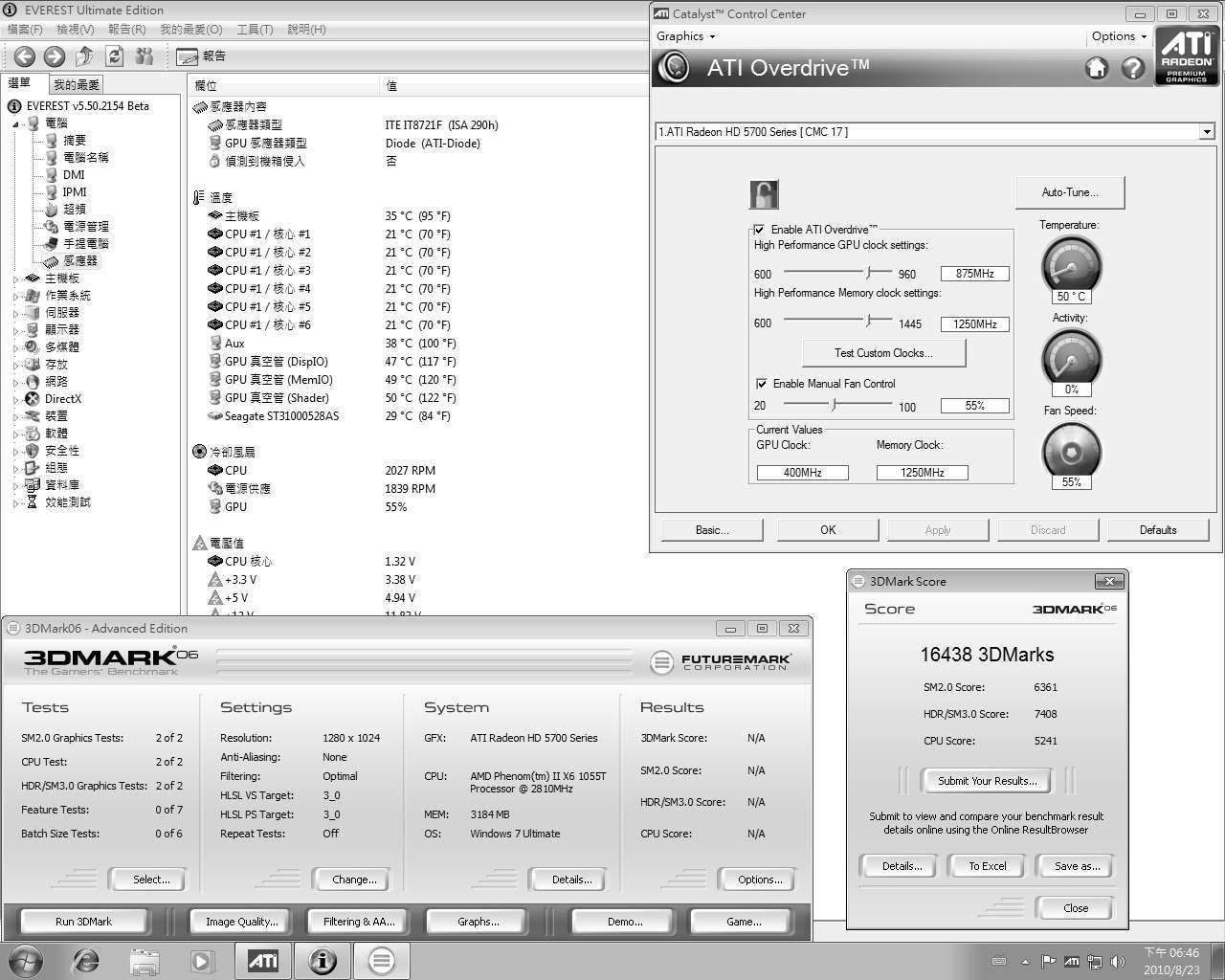
Task: Click the Catalyst home icon
Action: 1097,68
